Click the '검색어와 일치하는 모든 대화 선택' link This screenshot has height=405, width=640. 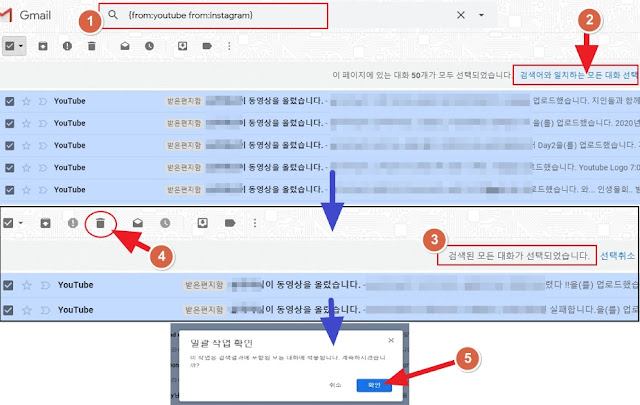point(579,75)
